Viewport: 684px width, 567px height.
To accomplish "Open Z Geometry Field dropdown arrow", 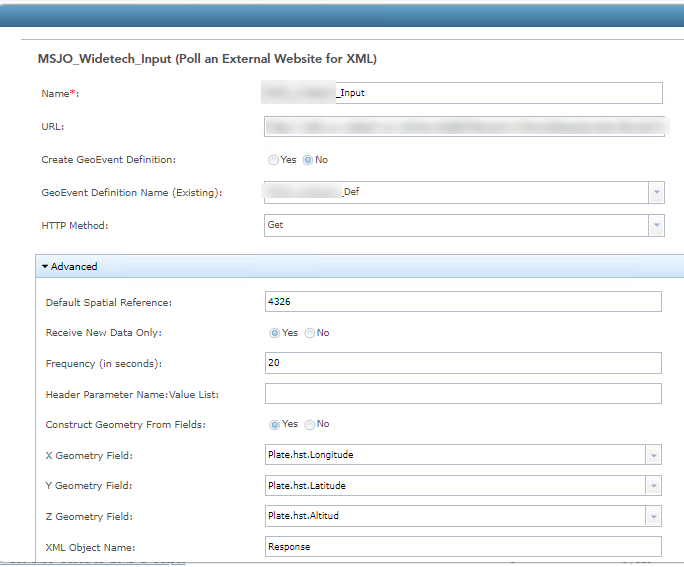I will pos(653,516).
